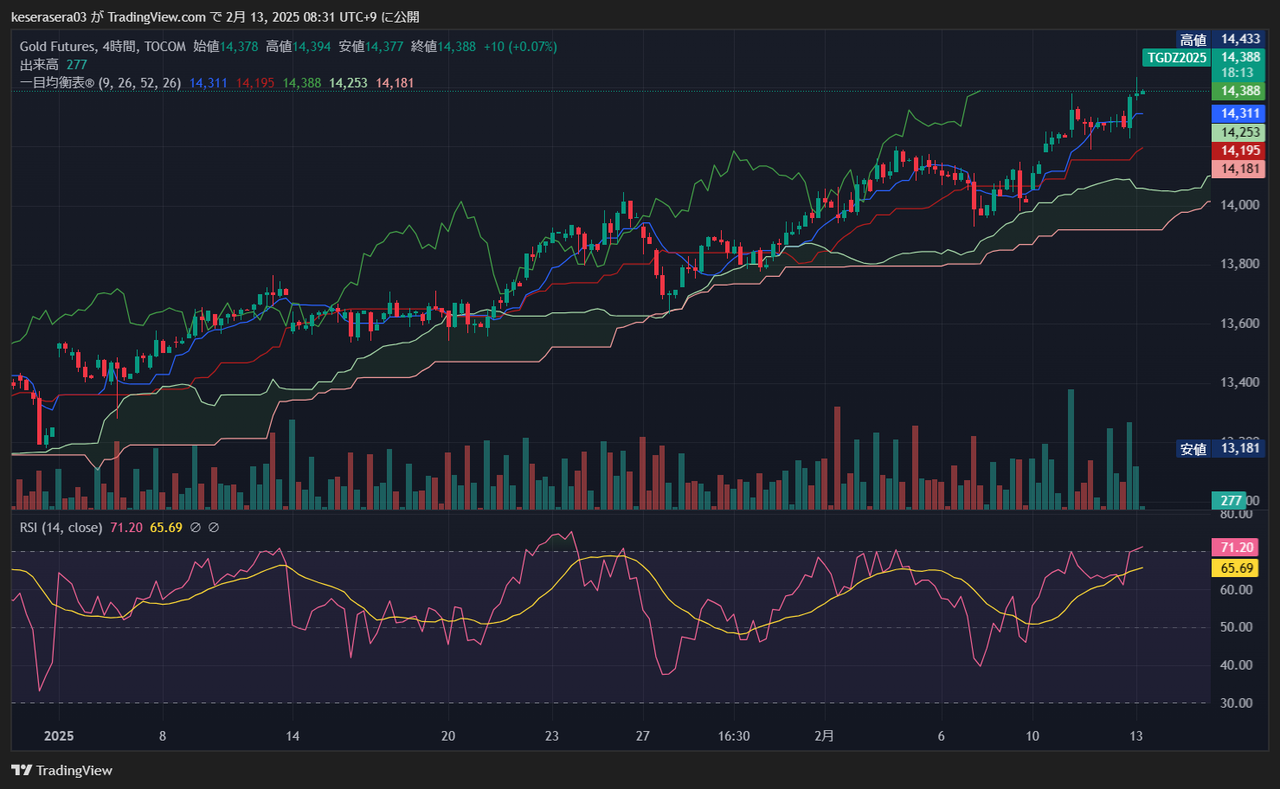
Task: Click the 40.00 RSI axis tick
Action: pos(1234,665)
